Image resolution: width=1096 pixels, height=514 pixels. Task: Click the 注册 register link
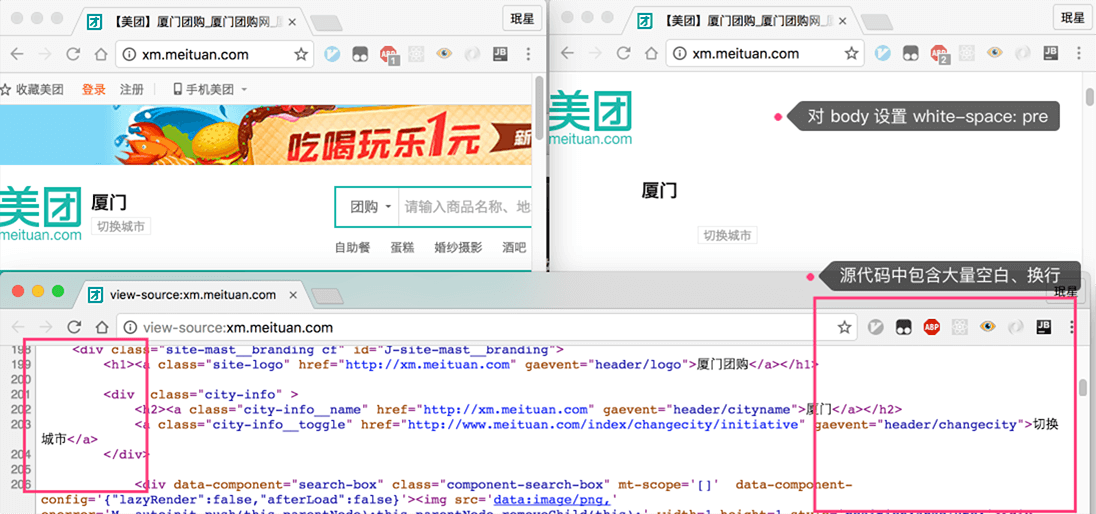131,90
